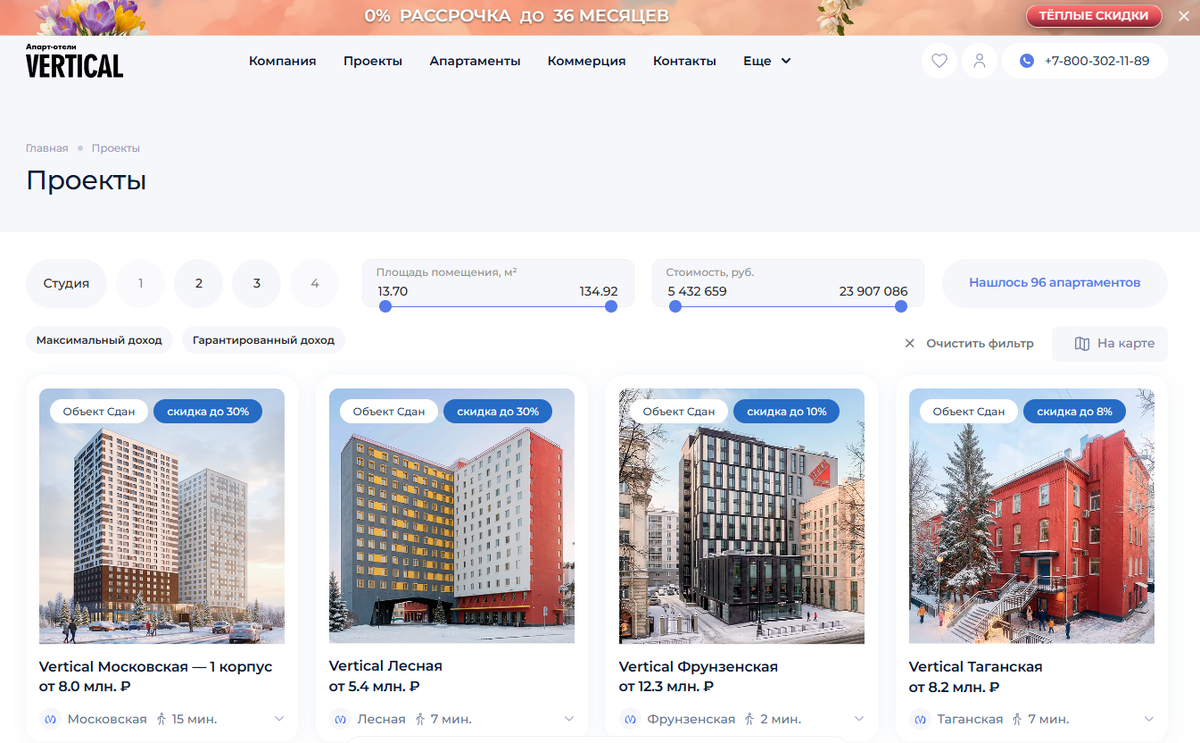Viewport: 1200px width, 743px height.
Task: Open Vertical Московская — 1 корпус title
Action: (156, 666)
